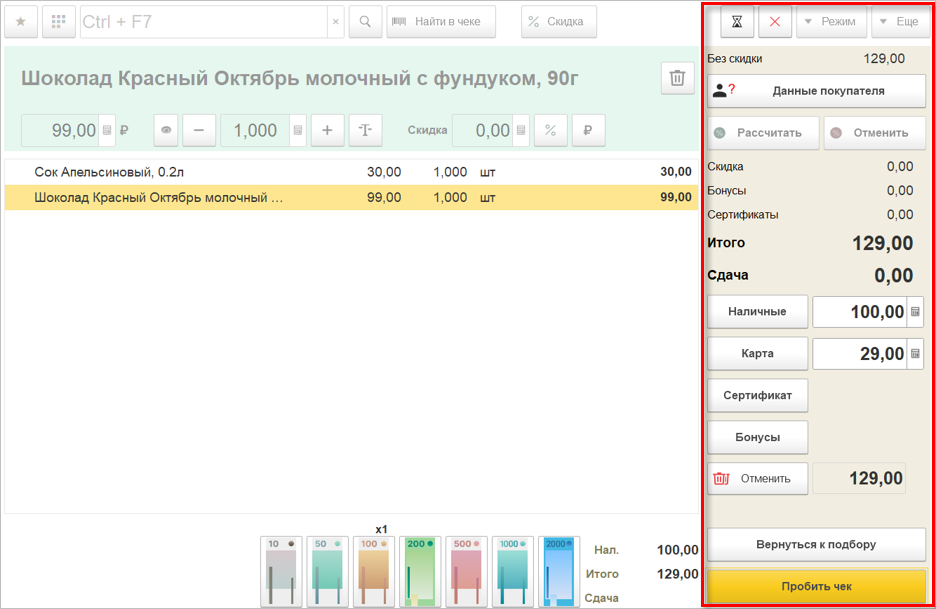Open the quick goods grid icon

click(x=59, y=21)
